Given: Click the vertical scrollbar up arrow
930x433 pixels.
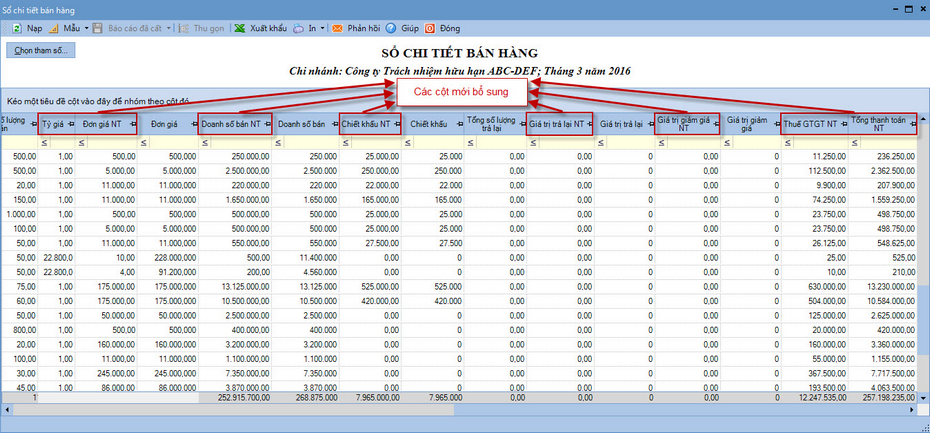Looking at the screenshot, I should point(923,117).
